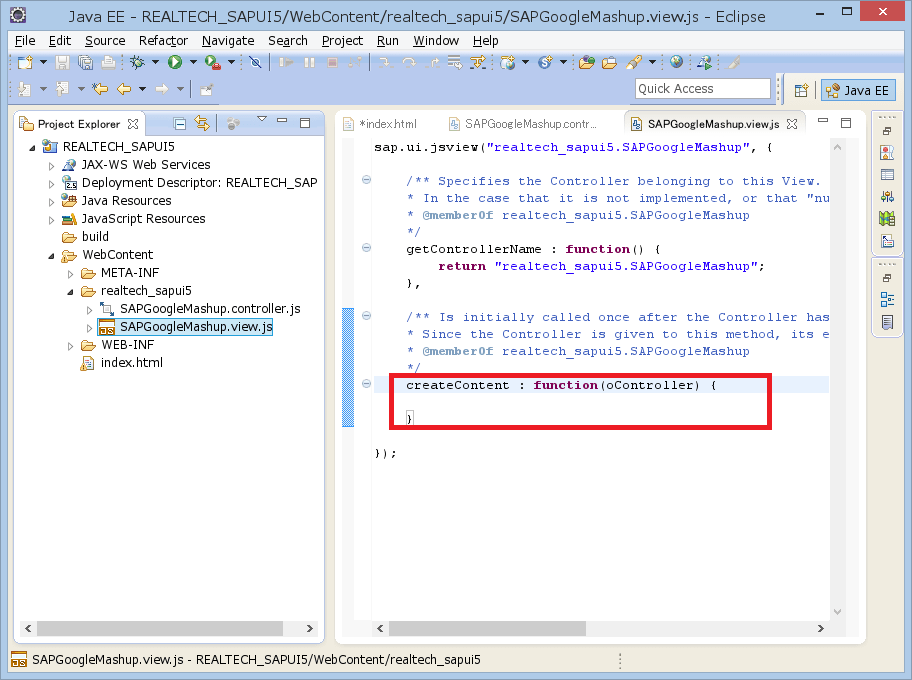Open the Task List icon in right sidebar
912x680 pixels.
(887, 322)
